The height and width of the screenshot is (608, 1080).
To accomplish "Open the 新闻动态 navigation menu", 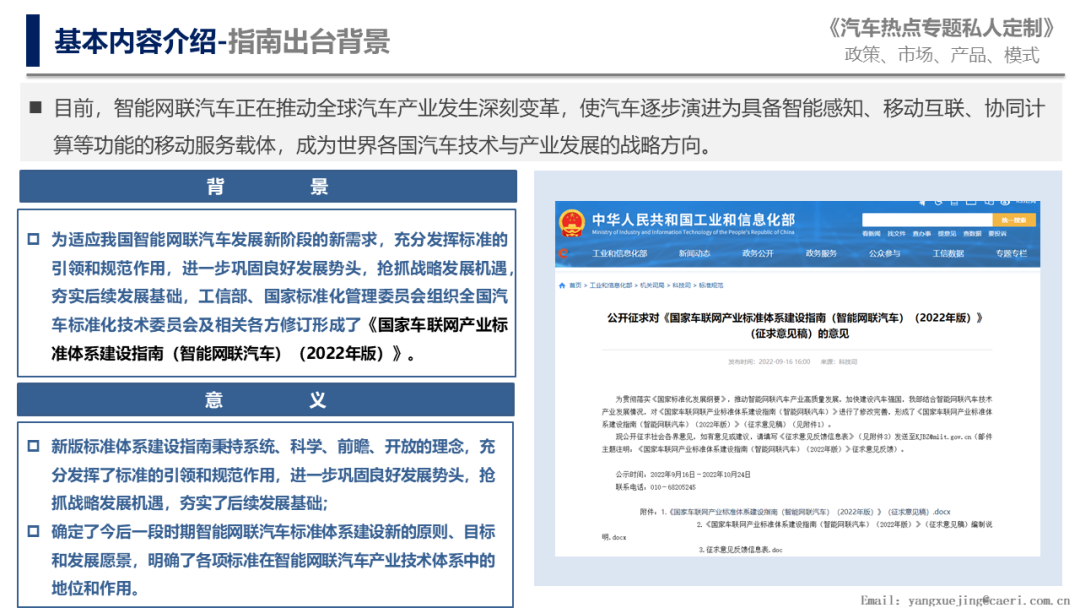I will [x=693, y=254].
